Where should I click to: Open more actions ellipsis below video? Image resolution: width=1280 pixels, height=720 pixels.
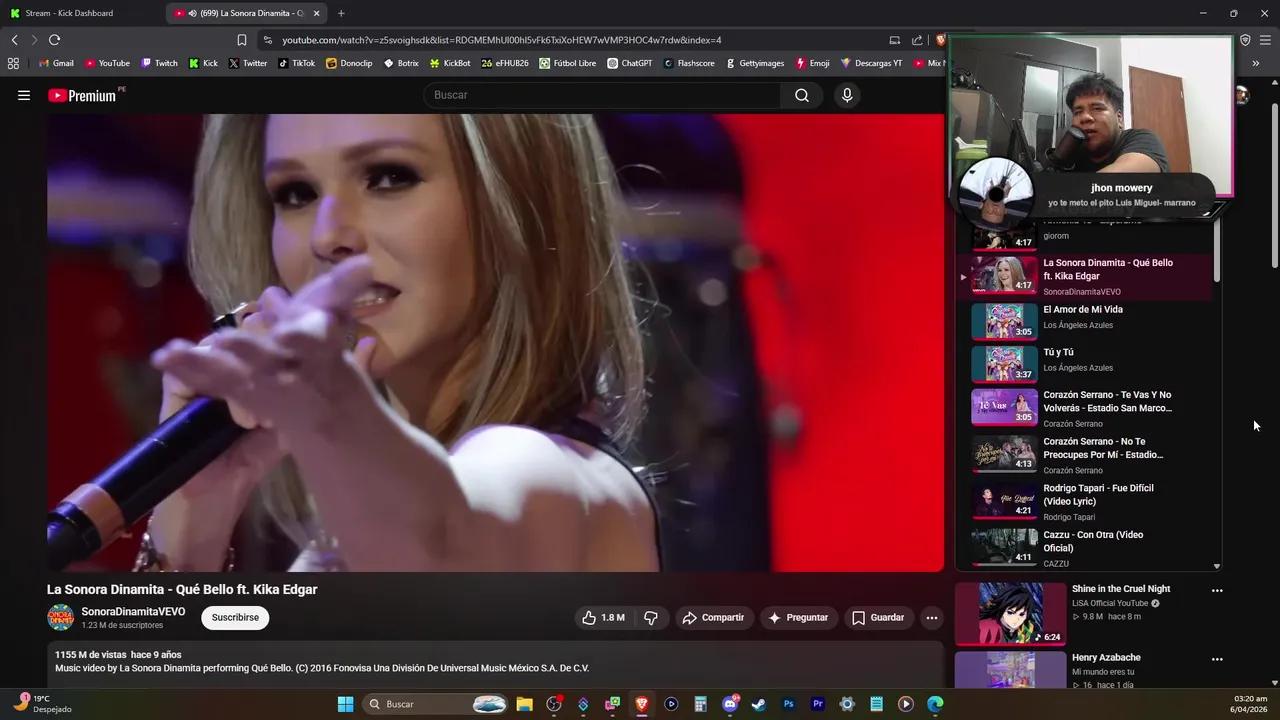(932, 618)
